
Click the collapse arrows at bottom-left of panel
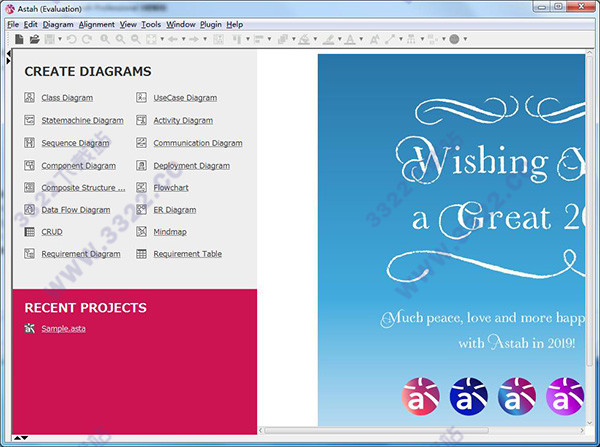pyautogui.click(x=21, y=438)
